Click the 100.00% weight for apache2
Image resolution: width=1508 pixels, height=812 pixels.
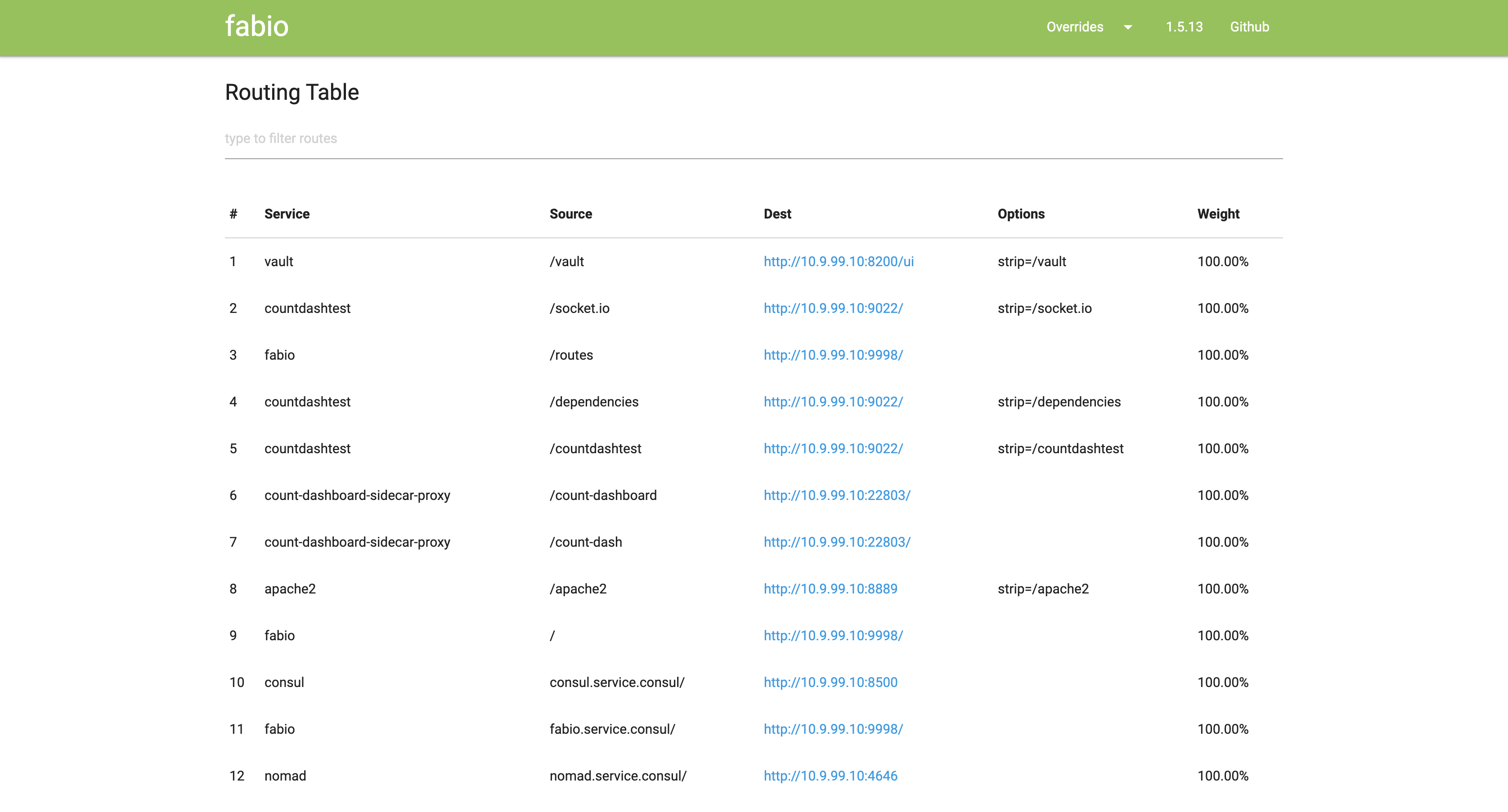(x=1223, y=589)
